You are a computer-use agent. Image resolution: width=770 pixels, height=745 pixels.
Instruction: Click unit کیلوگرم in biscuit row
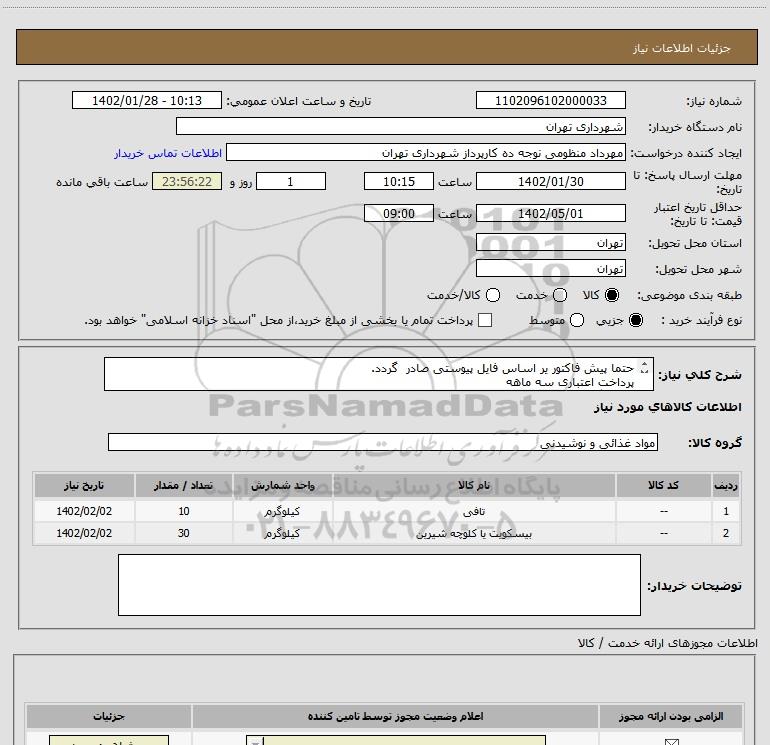[282, 533]
